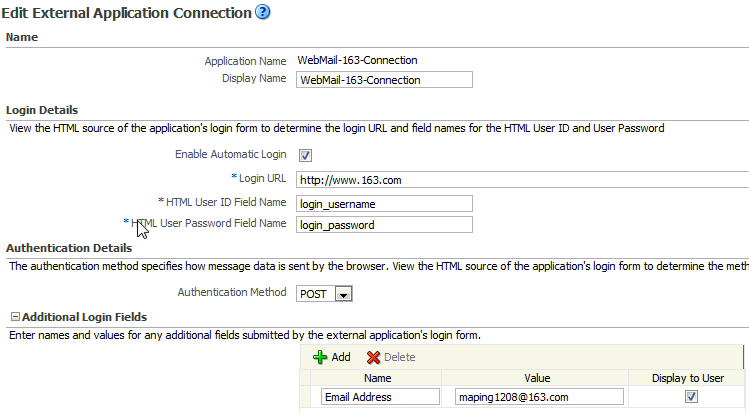This screenshot has width=749, height=413.
Task: Click the Additional Login Fields heading text
Action: point(85,317)
